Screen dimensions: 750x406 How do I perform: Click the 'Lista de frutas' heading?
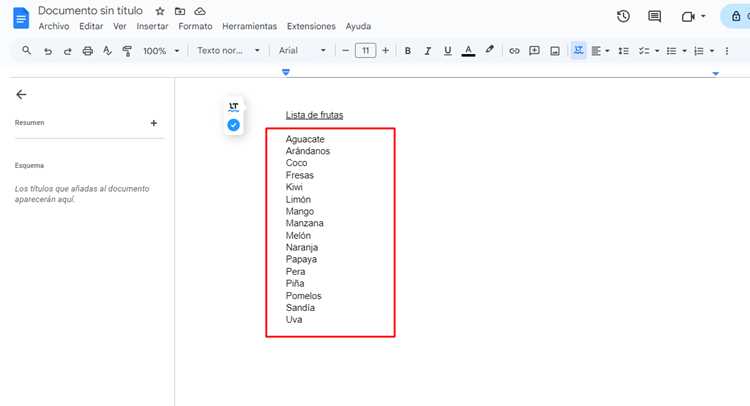[x=314, y=115]
